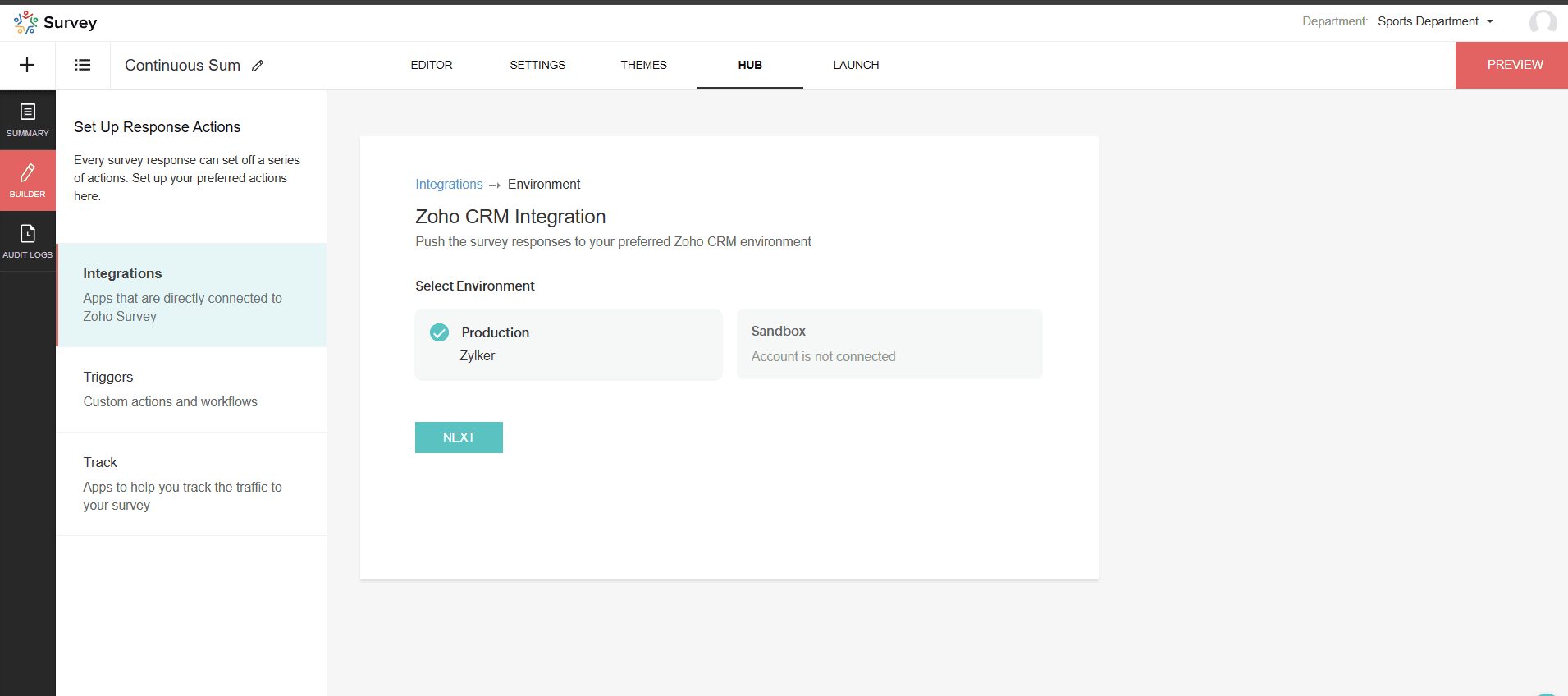Open the Builder sidebar section
Image resolution: width=1568 pixels, height=696 pixels.
click(28, 181)
